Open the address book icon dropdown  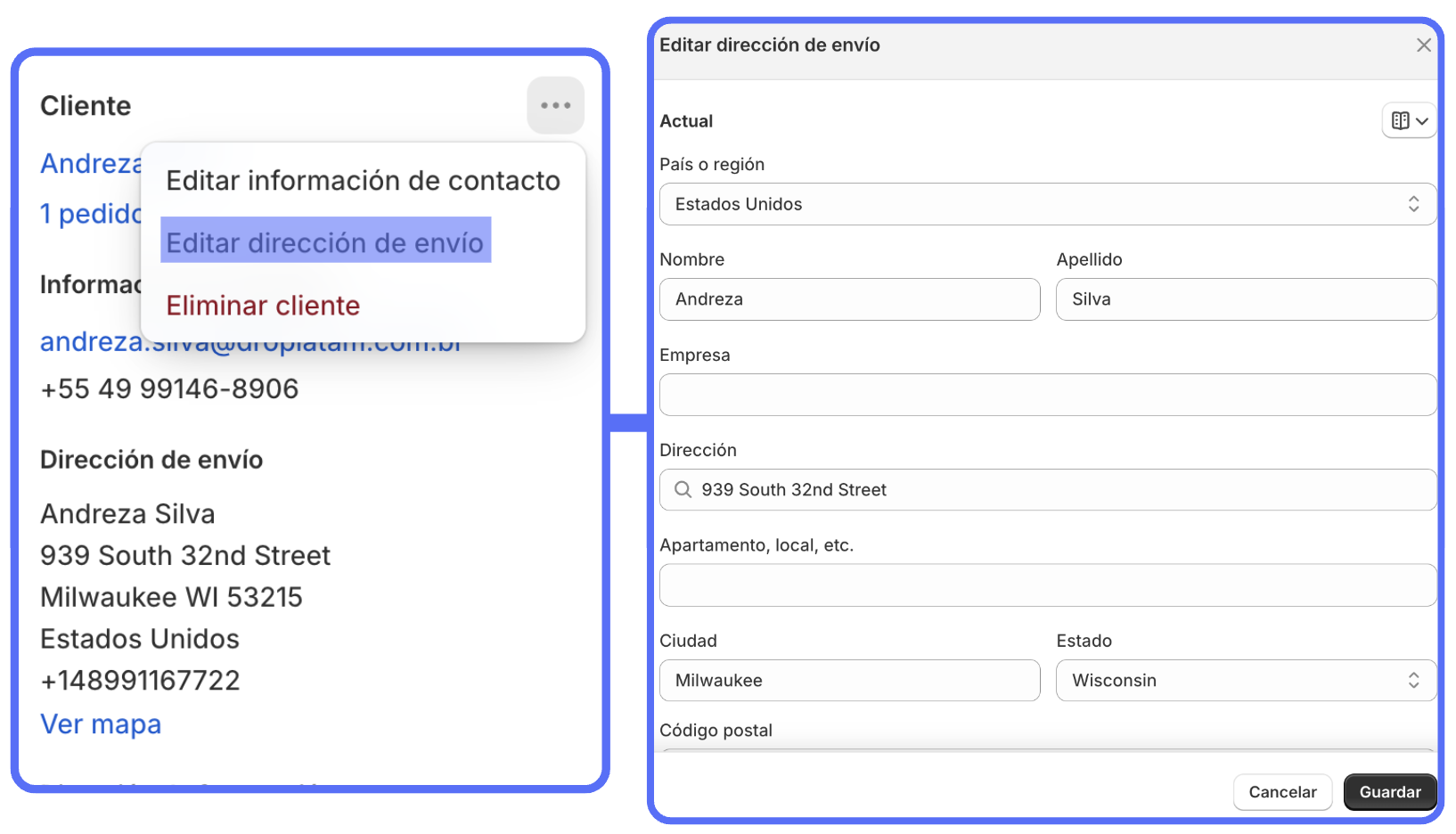1409,121
